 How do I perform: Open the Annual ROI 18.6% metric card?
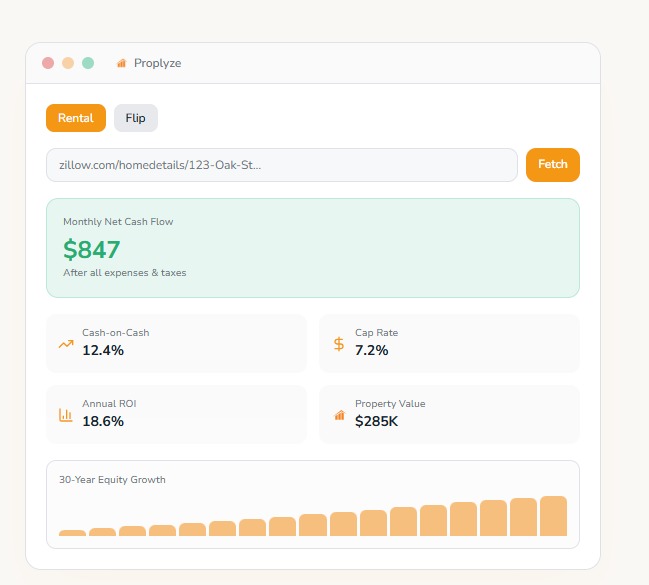176,414
